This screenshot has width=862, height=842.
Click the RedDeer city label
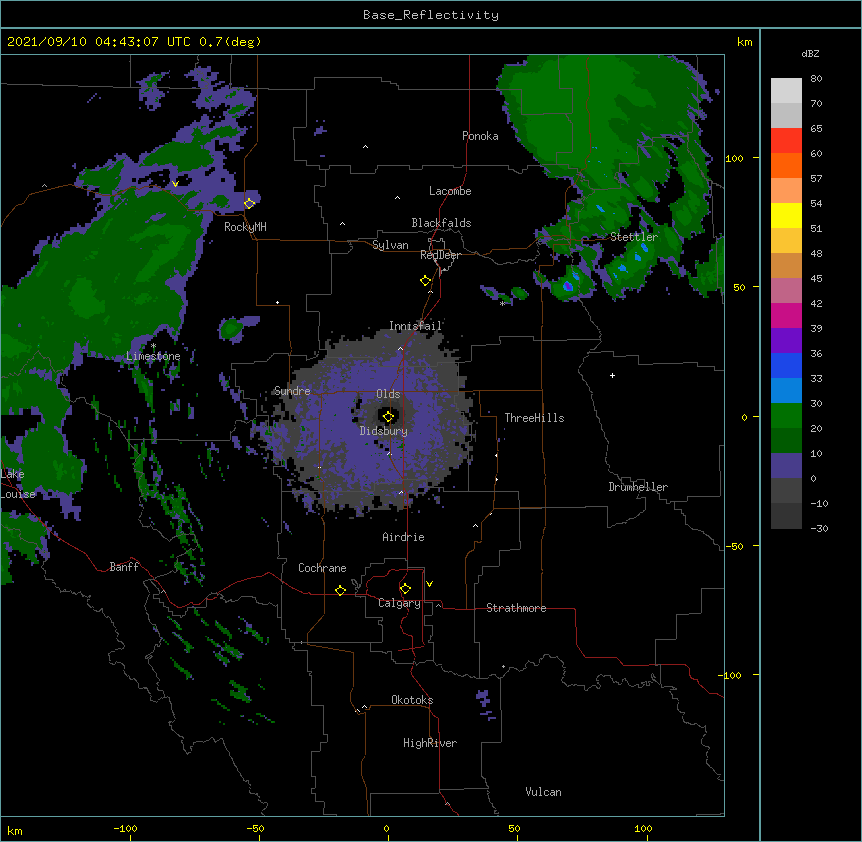coord(440,255)
